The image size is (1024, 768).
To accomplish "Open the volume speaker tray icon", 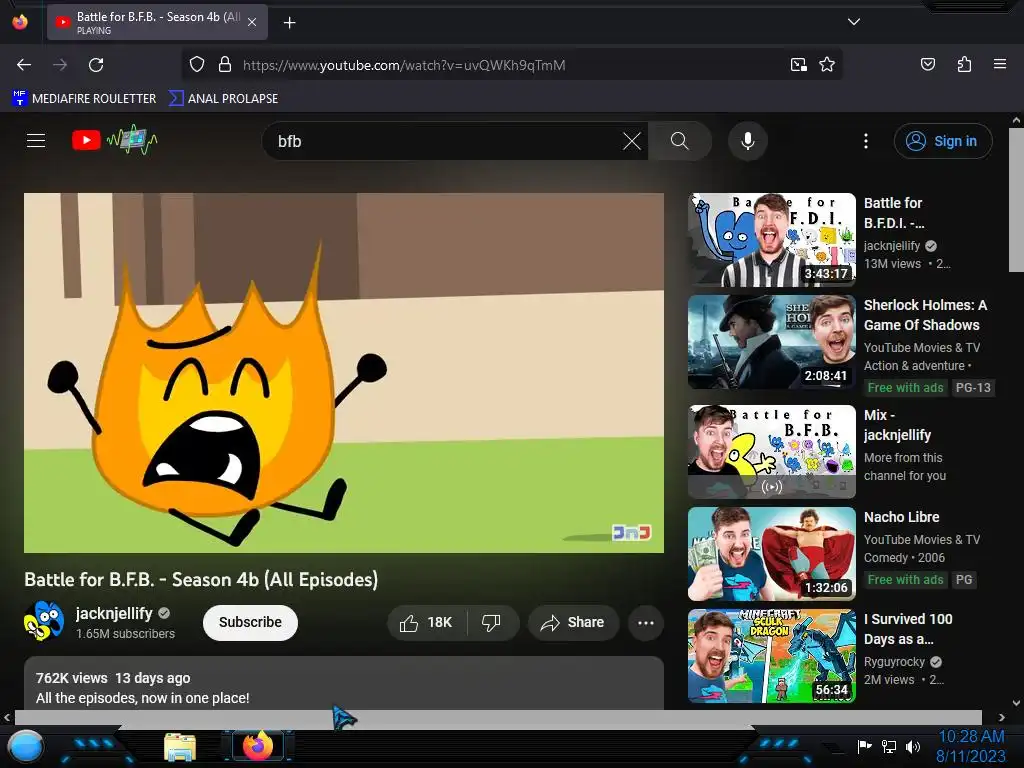I will (x=913, y=746).
